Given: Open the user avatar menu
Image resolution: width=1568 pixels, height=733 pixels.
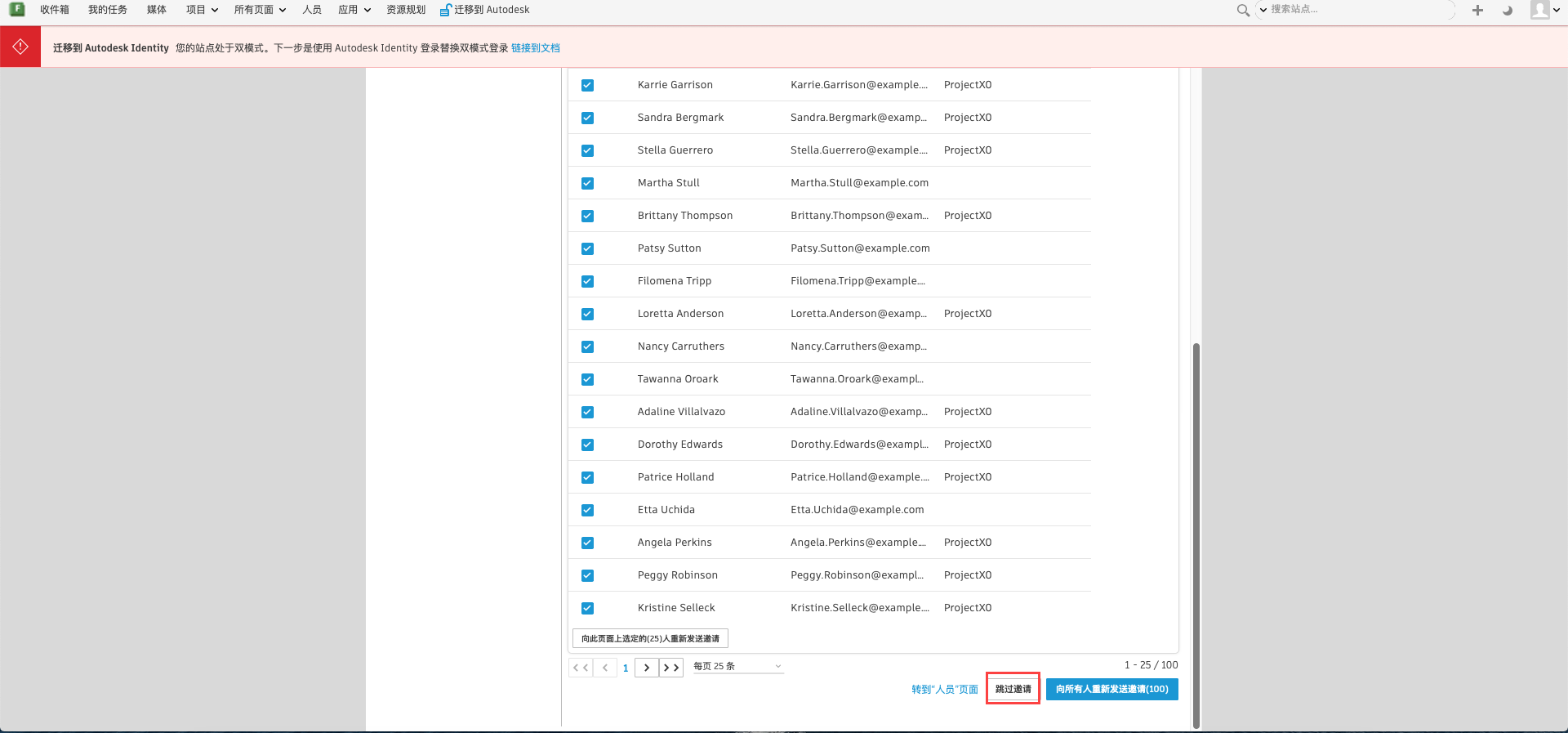Looking at the screenshot, I should pyautogui.click(x=1545, y=10).
